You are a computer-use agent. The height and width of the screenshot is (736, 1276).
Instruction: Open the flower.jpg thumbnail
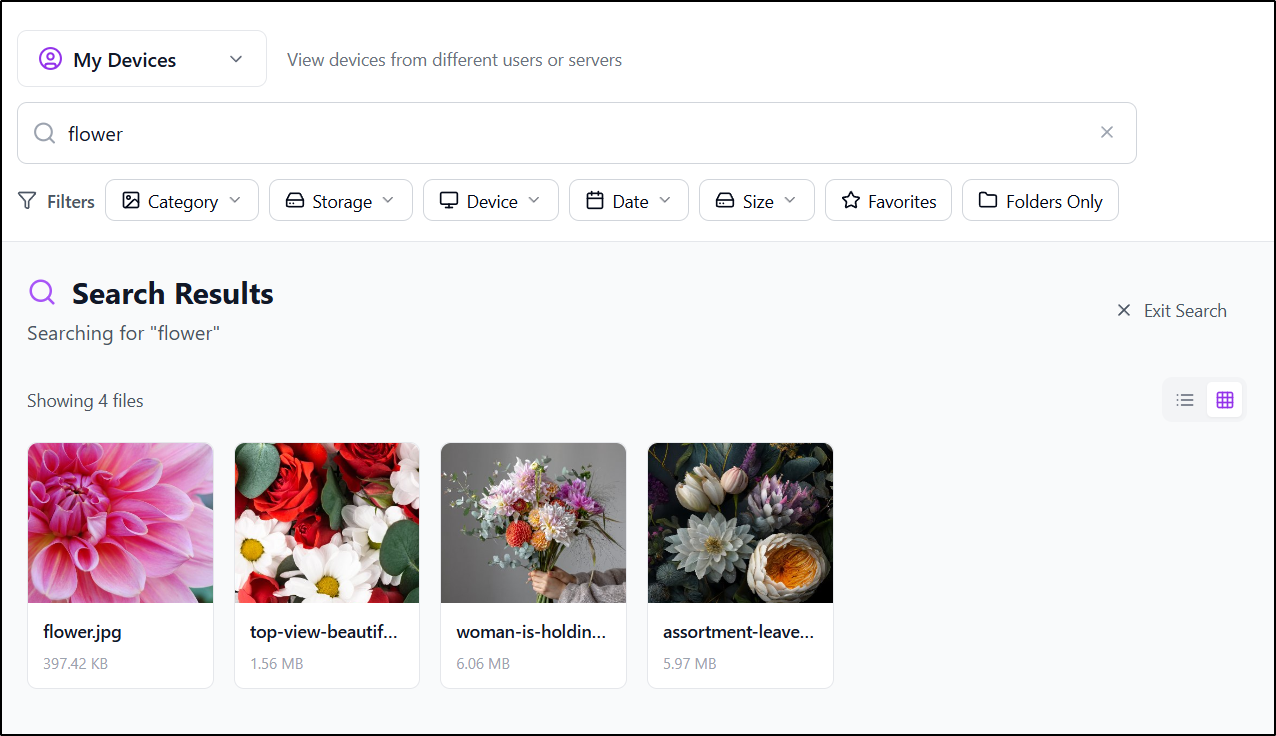[120, 522]
